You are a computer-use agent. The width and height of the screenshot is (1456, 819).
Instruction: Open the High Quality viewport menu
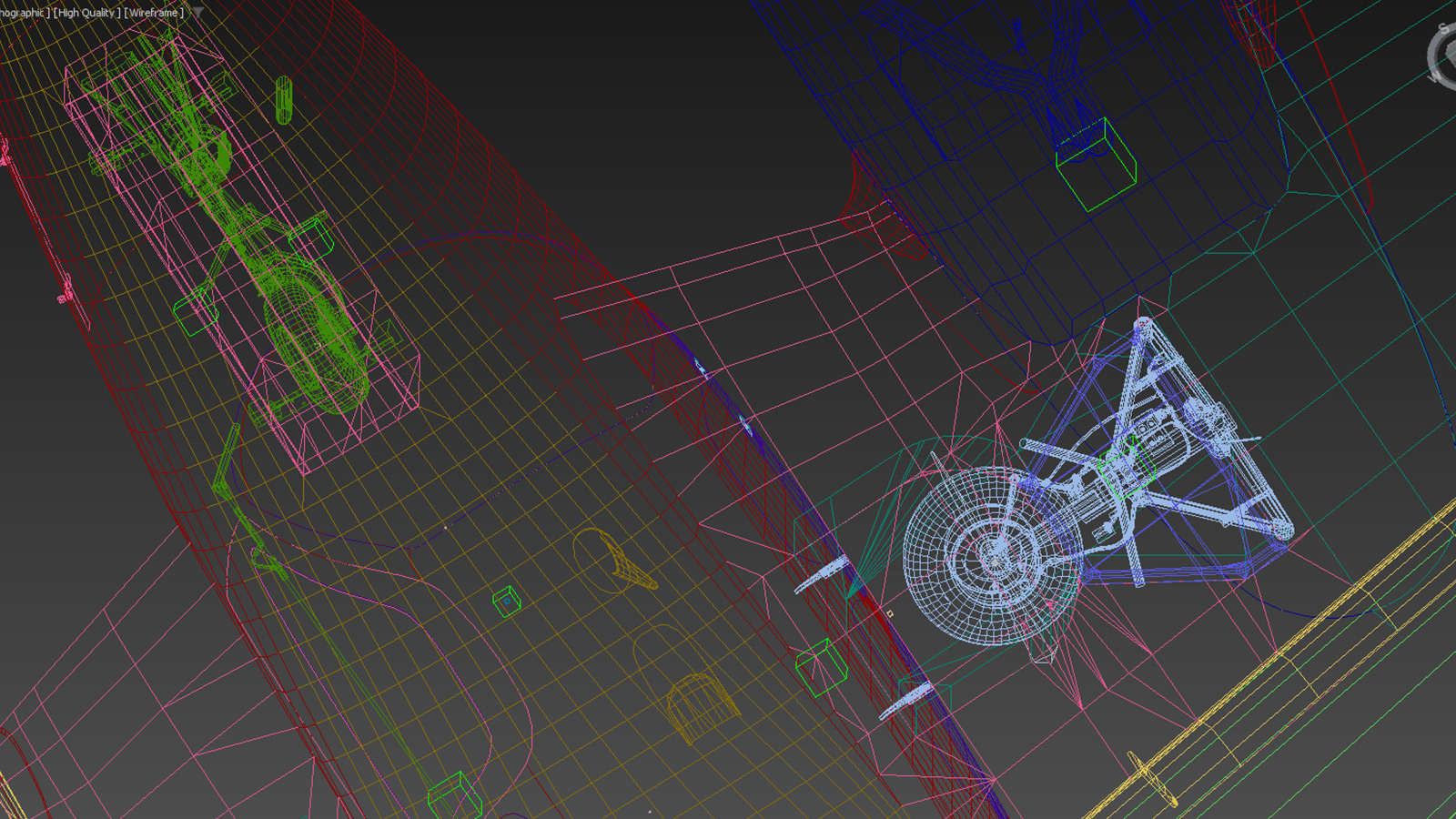(86, 13)
